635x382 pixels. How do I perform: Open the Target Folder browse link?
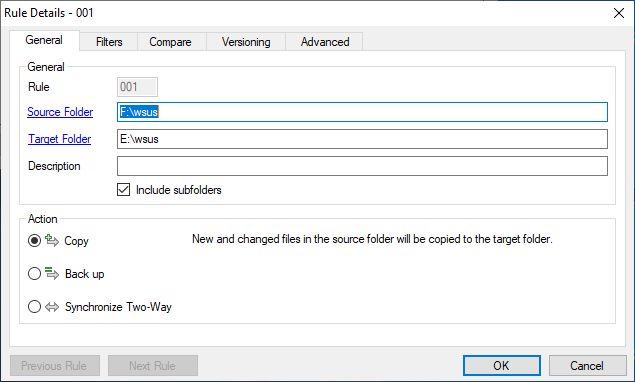coord(60,139)
